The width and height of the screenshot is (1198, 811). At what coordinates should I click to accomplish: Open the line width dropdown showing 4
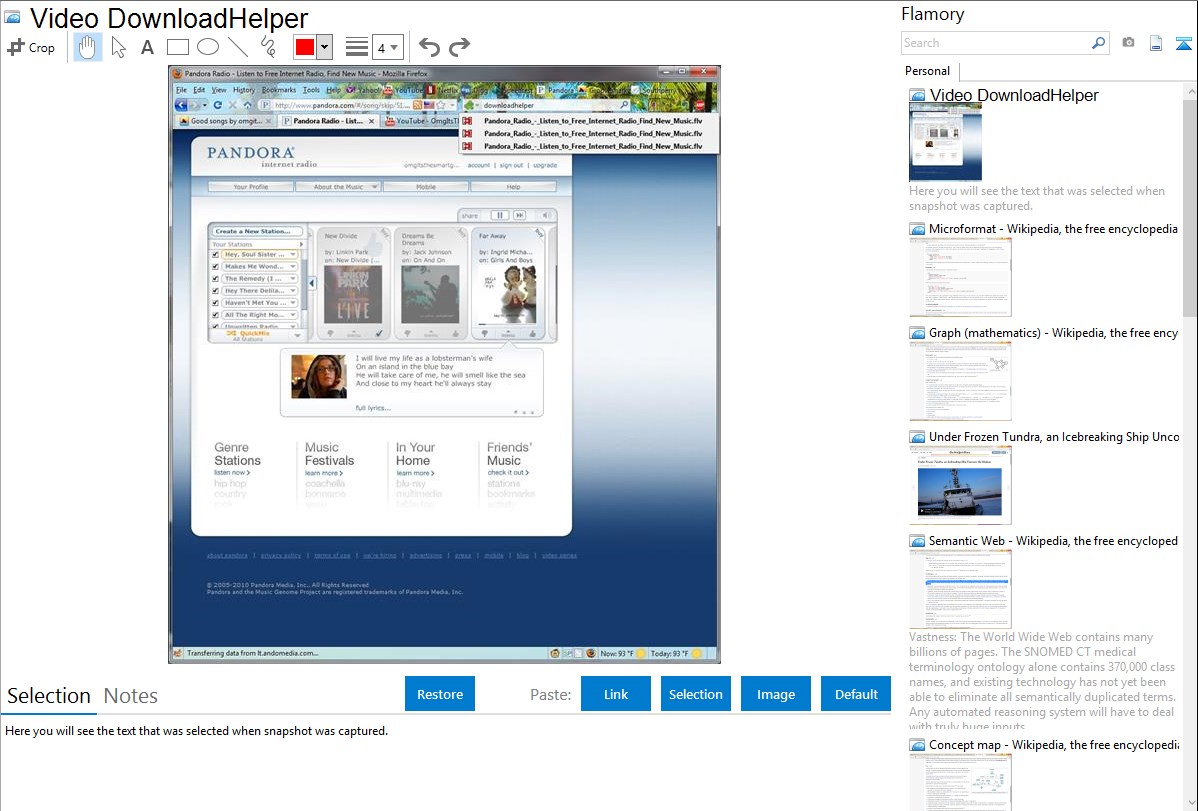[387, 47]
